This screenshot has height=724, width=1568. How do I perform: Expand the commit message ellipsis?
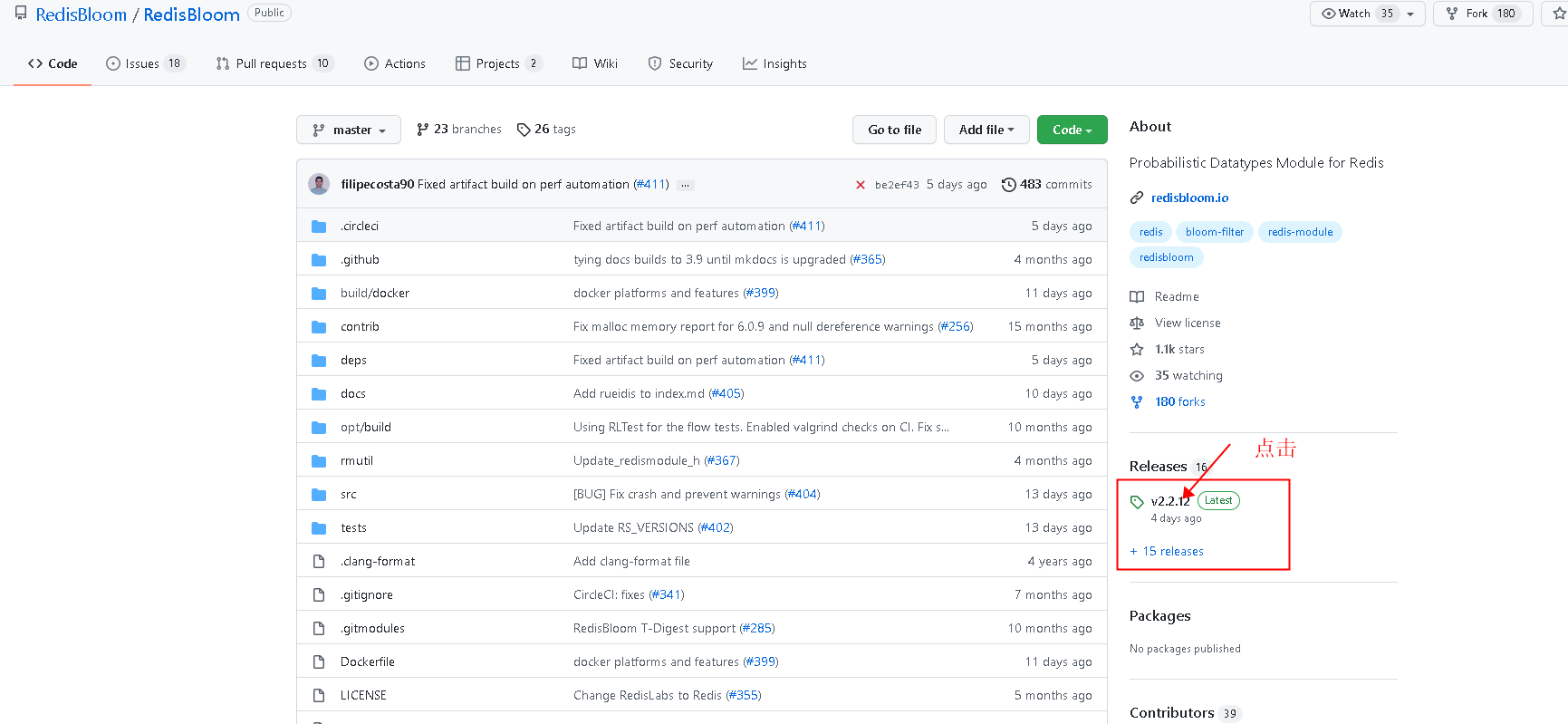coord(686,185)
